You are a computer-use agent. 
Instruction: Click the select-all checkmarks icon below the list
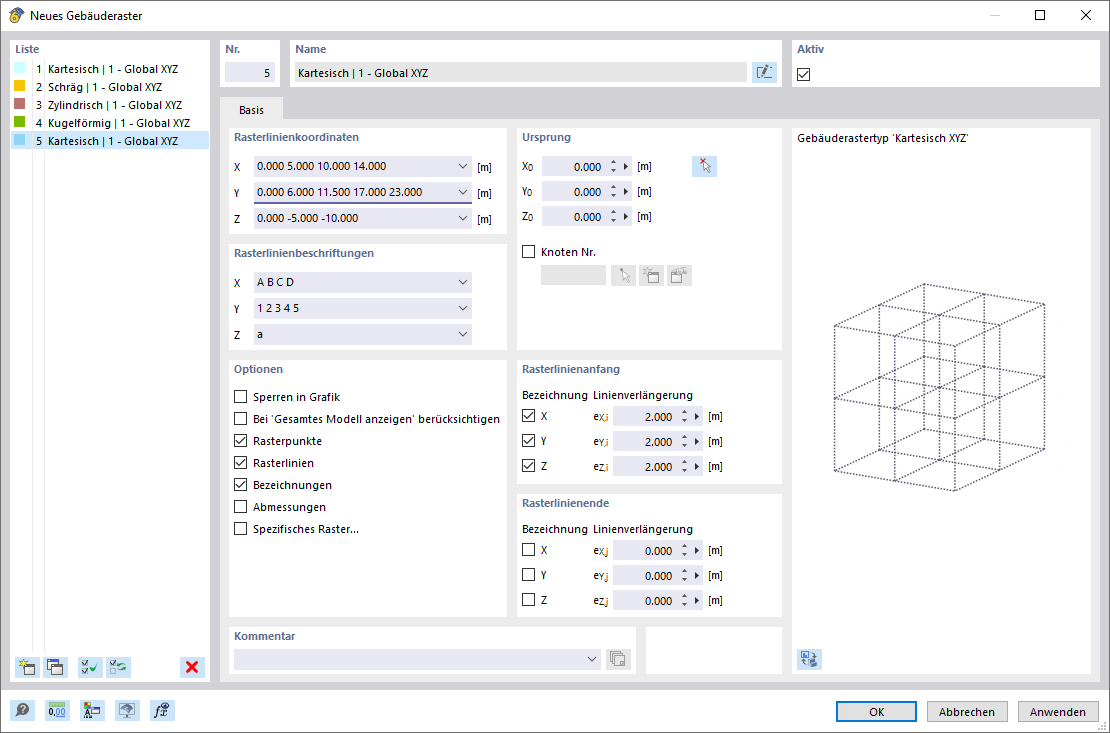click(91, 666)
